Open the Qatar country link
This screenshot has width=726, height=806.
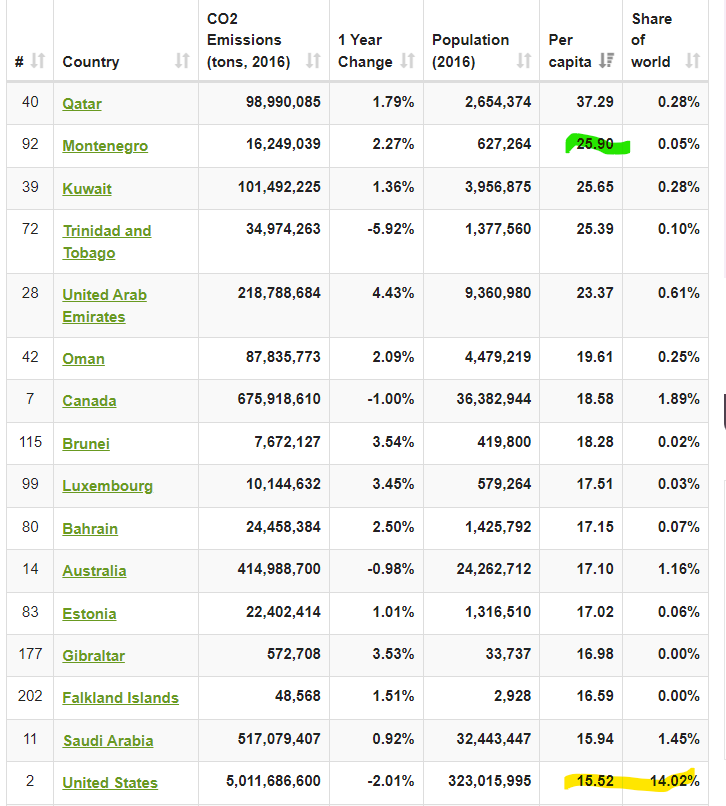tap(82, 104)
